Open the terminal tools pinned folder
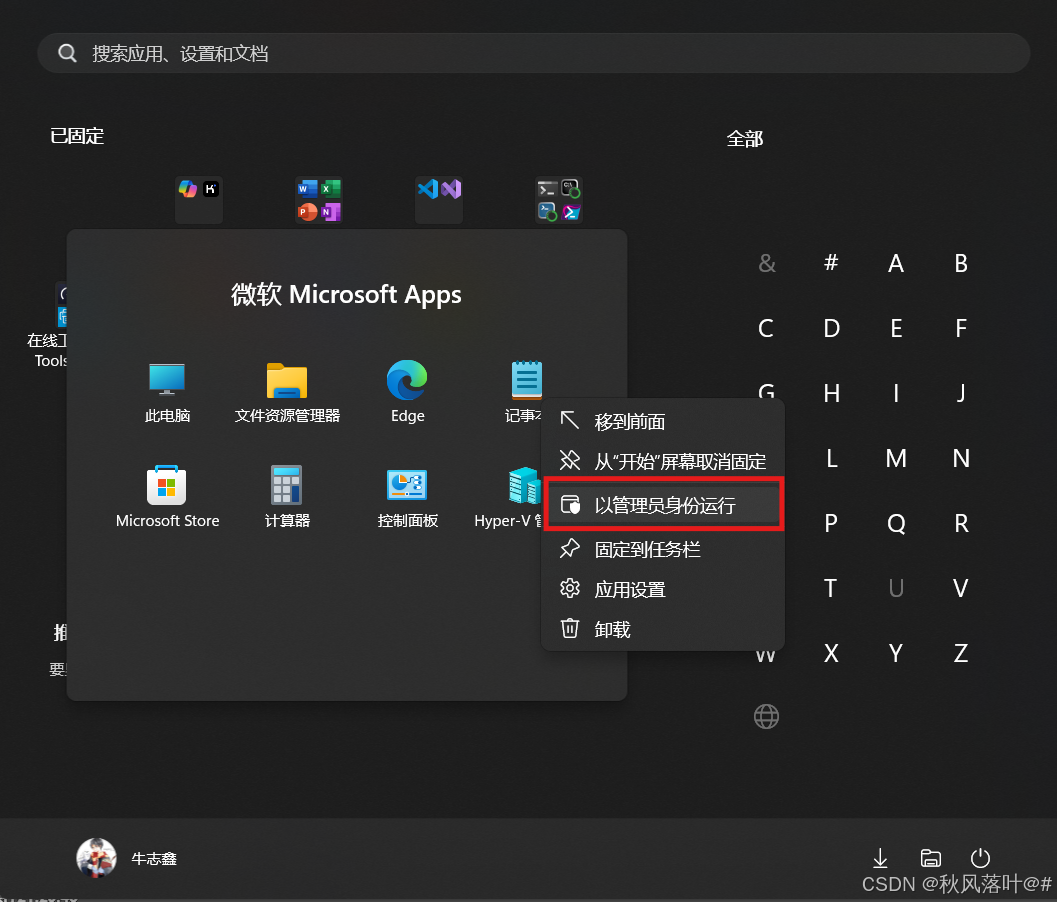Screen dimensions: 1057x902 (559, 200)
